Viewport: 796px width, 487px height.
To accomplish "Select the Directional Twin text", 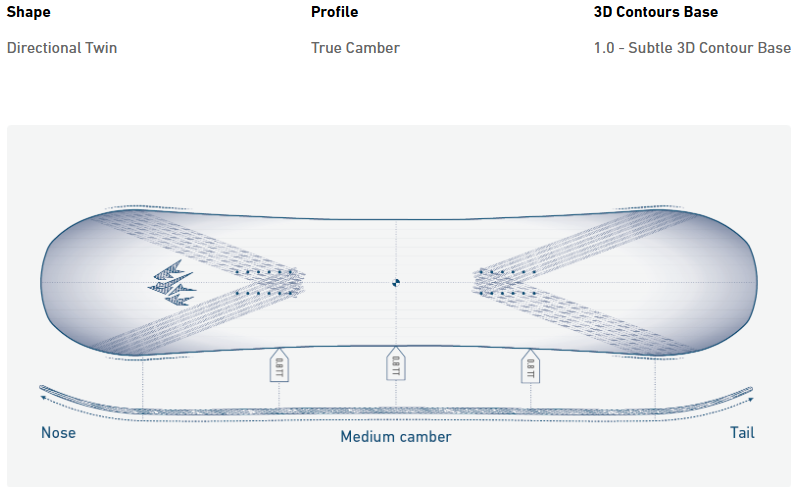I will [62, 48].
